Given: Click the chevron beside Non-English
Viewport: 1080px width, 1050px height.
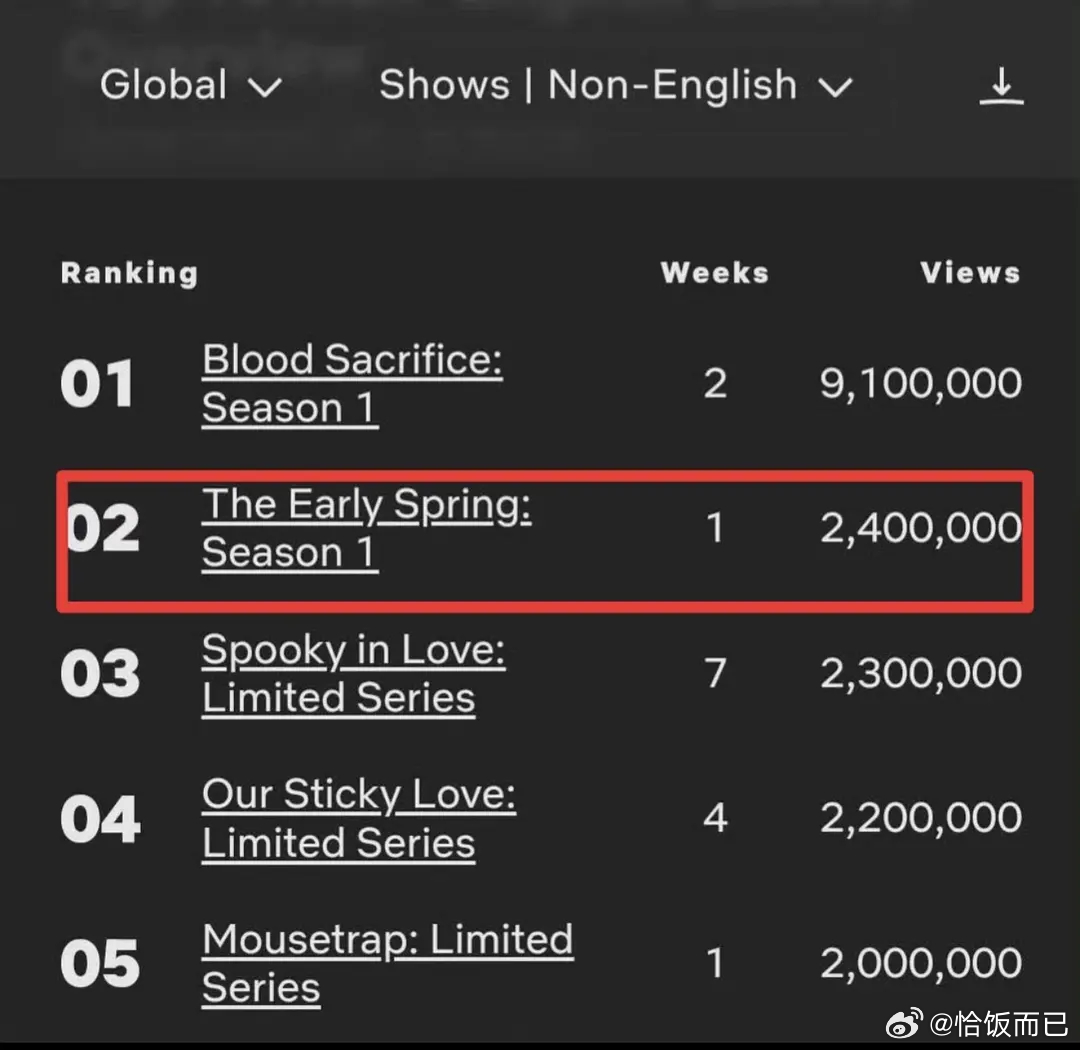Looking at the screenshot, I should 835,88.
